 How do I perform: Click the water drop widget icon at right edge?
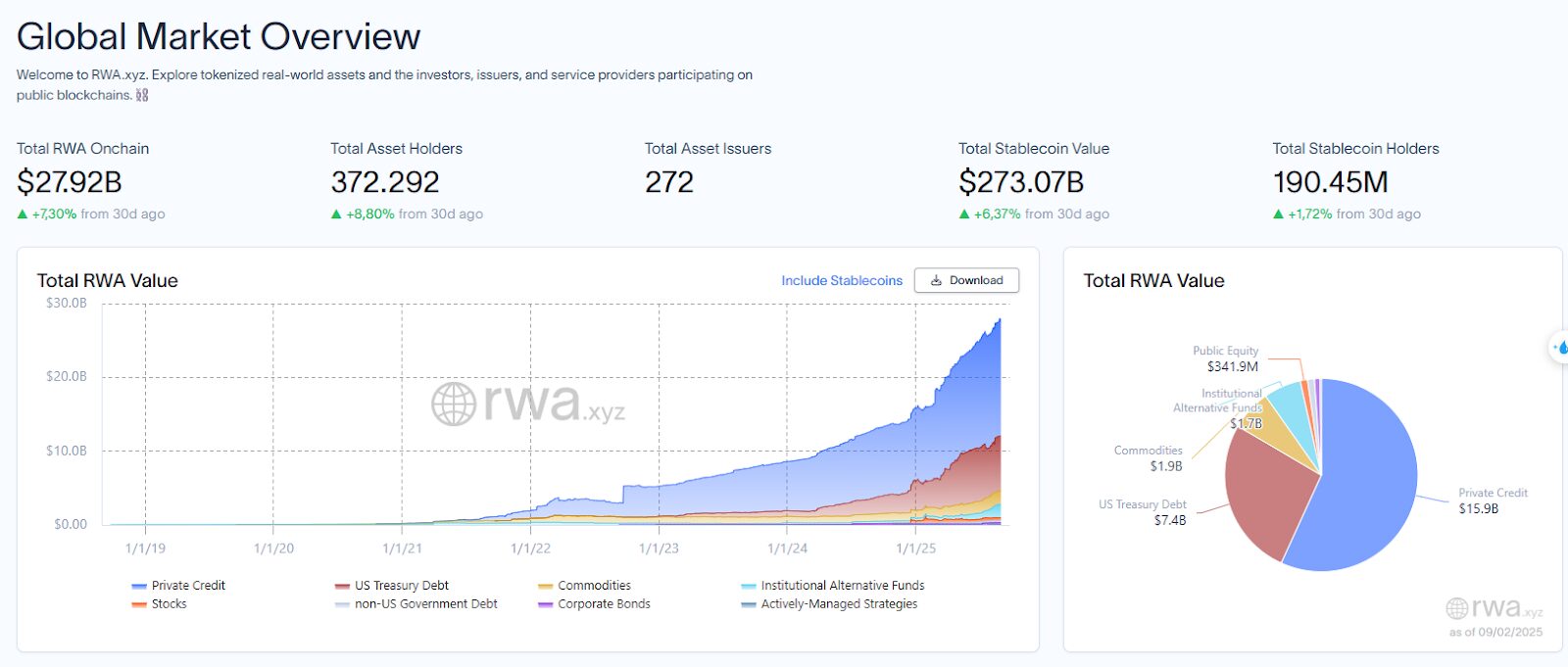1560,347
